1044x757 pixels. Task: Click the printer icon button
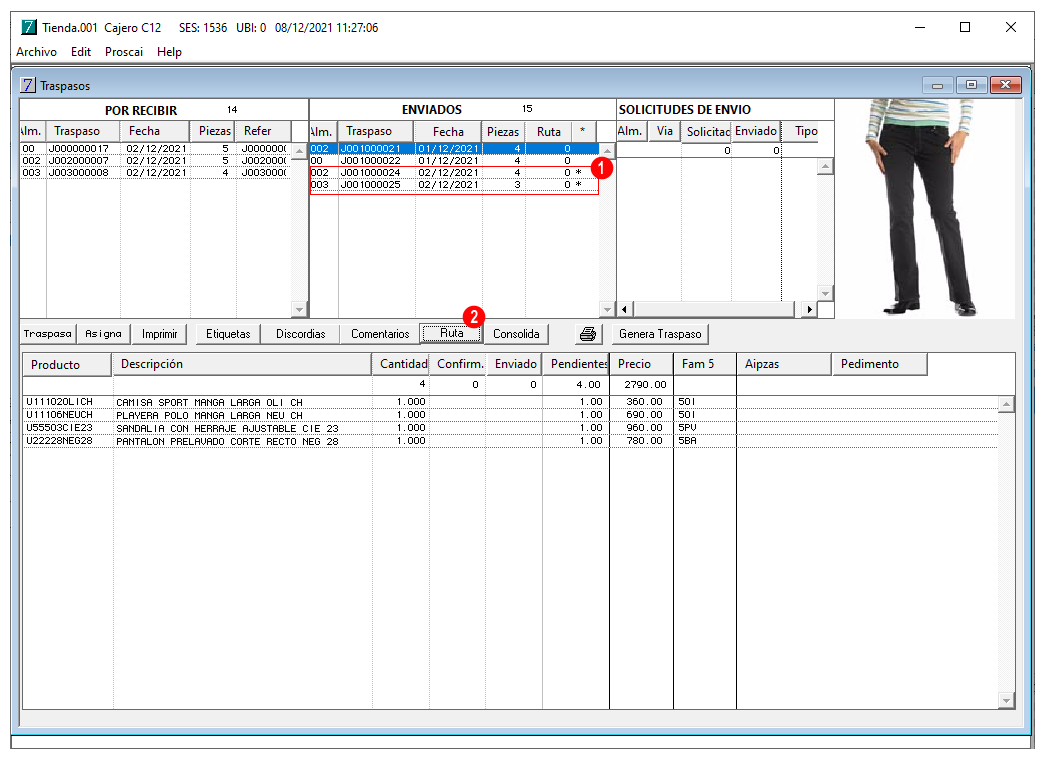click(x=588, y=334)
